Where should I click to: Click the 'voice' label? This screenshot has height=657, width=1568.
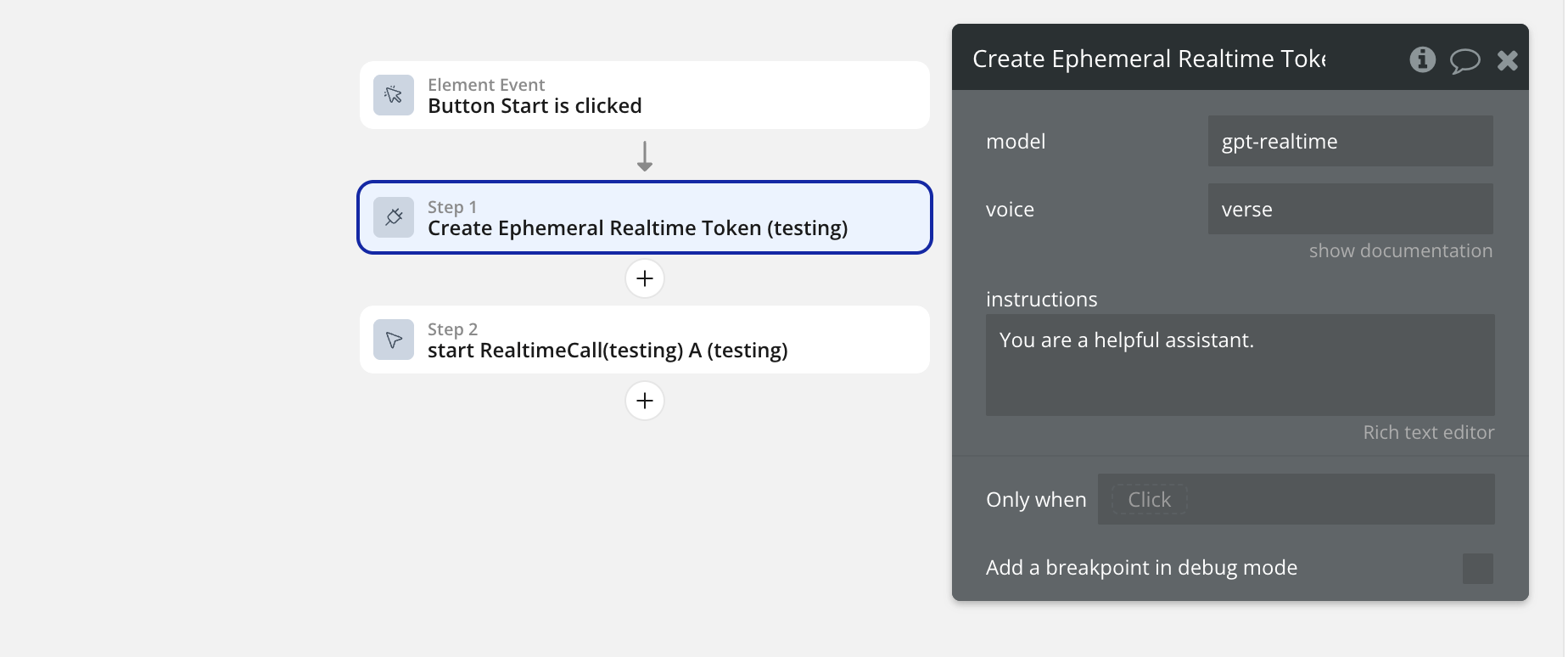(x=1010, y=210)
